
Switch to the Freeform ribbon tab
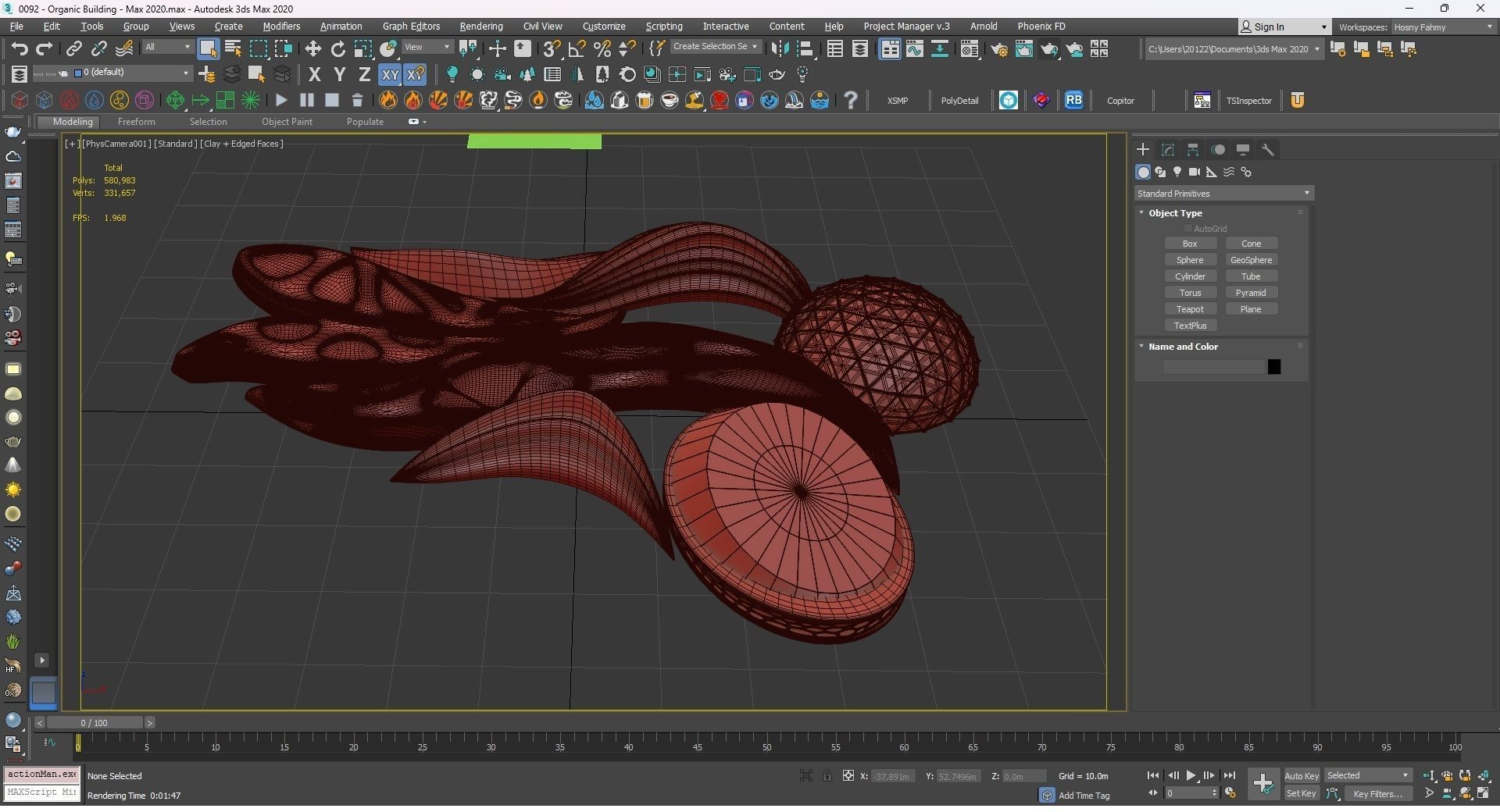coord(136,122)
